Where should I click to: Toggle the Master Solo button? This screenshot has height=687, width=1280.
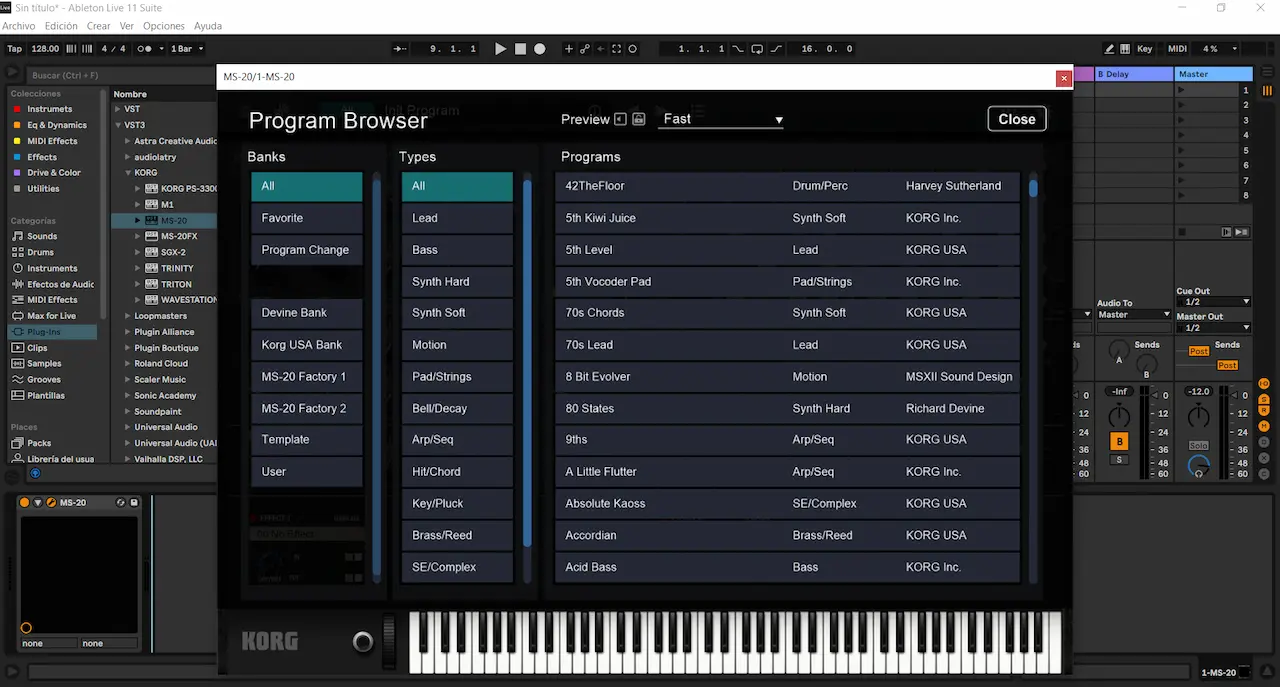coord(1198,445)
